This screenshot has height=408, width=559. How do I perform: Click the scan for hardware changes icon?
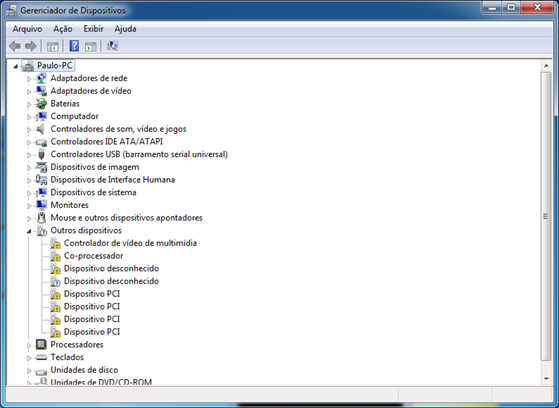112,46
